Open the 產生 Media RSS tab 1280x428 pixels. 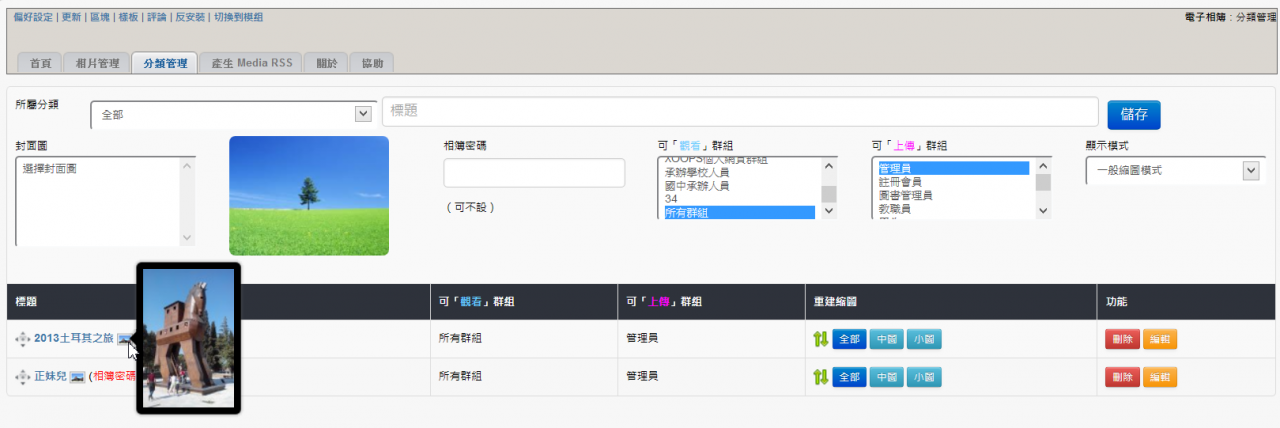(251, 63)
